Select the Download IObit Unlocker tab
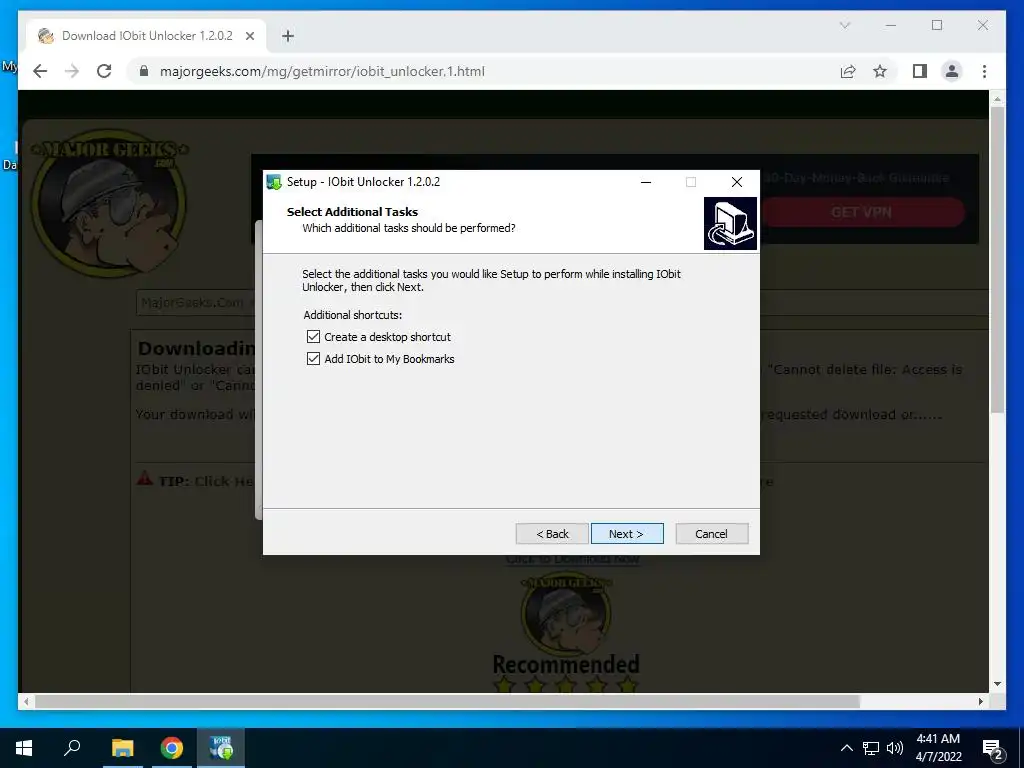Image resolution: width=1024 pixels, height=768 pixels. 146,36
